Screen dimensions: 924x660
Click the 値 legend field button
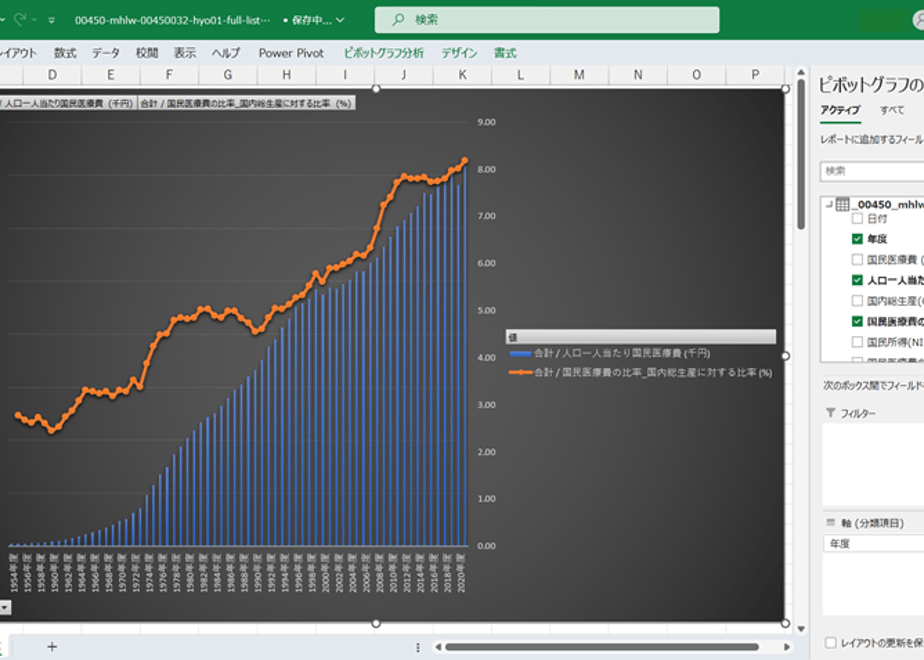coord(641,337)
